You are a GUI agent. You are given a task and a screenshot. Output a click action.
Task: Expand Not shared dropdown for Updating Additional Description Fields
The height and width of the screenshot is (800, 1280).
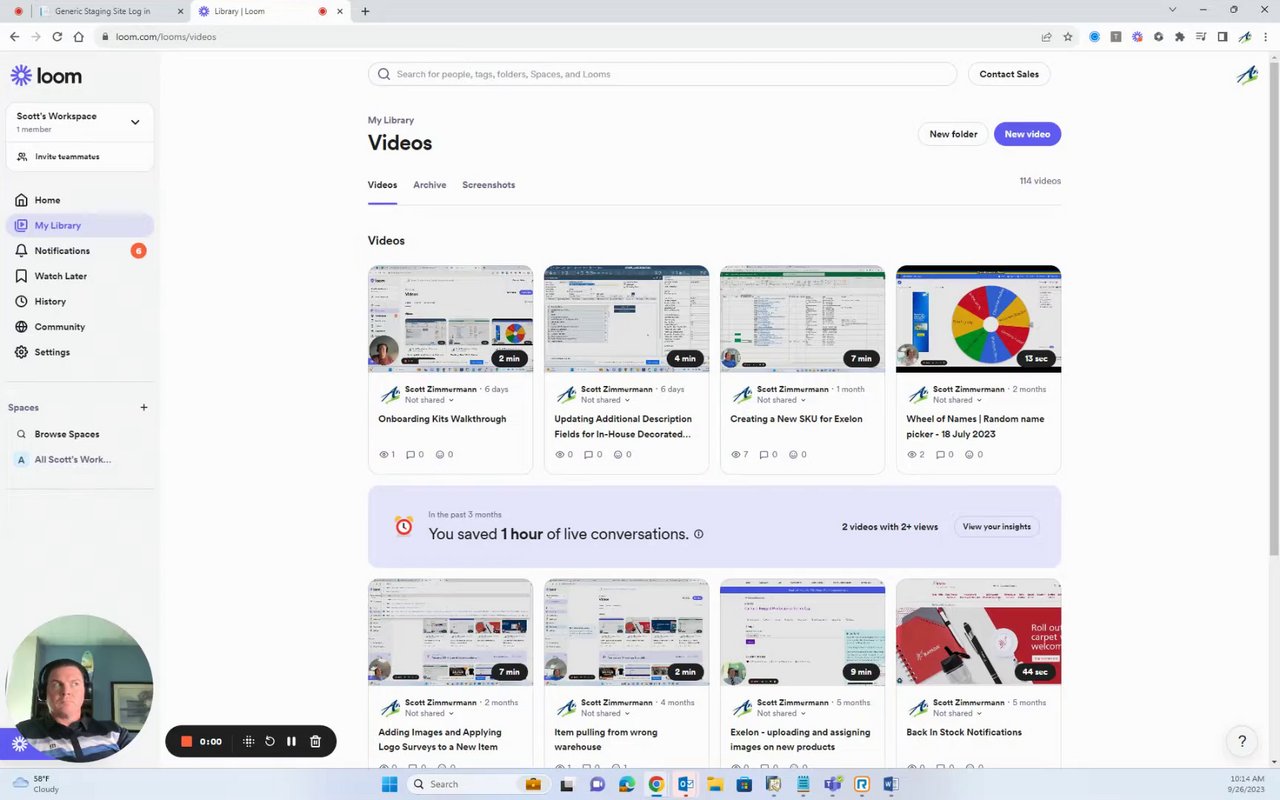[605, 400]
